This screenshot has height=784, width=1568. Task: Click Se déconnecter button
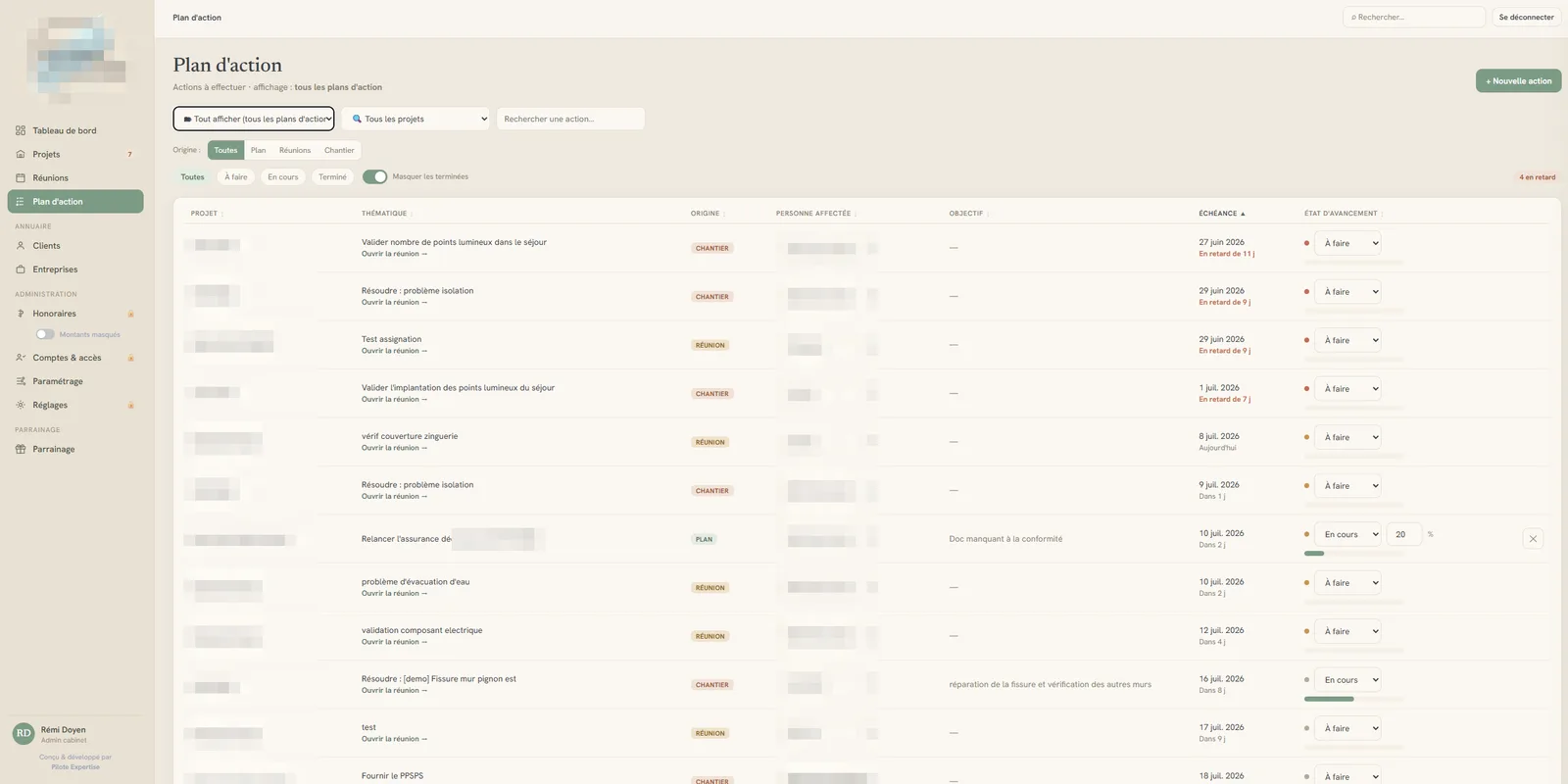pos(1526,17)
